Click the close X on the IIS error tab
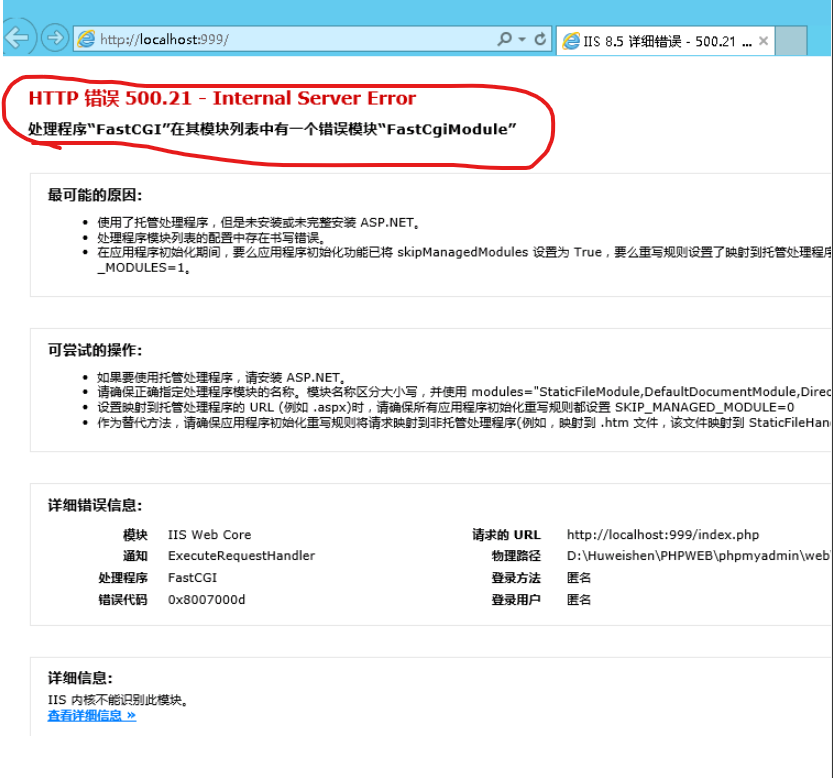Image resolution: width=836 pixels, height=778 pixels. click(763, 40)
